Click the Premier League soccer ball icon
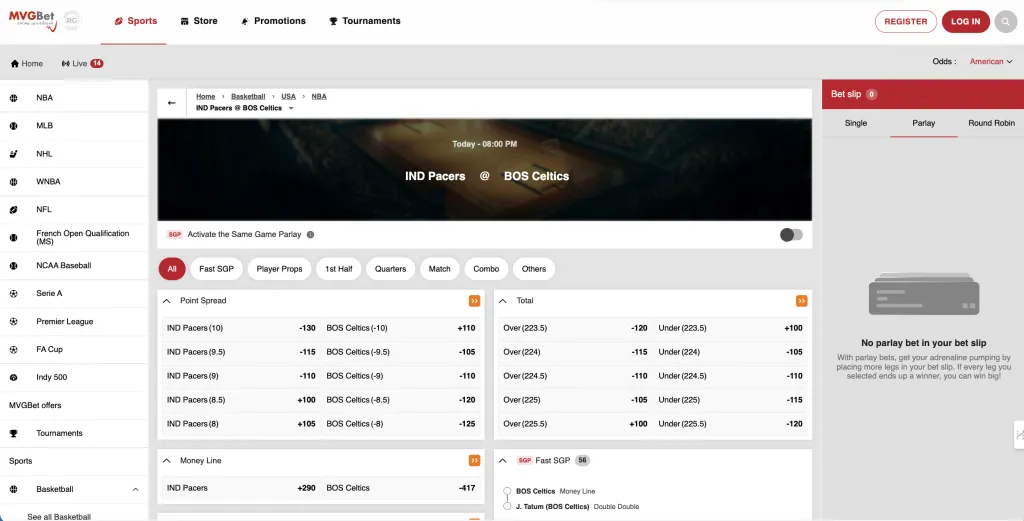The width and height of the screenshot is (1024, 521). [x=13, y=322]
